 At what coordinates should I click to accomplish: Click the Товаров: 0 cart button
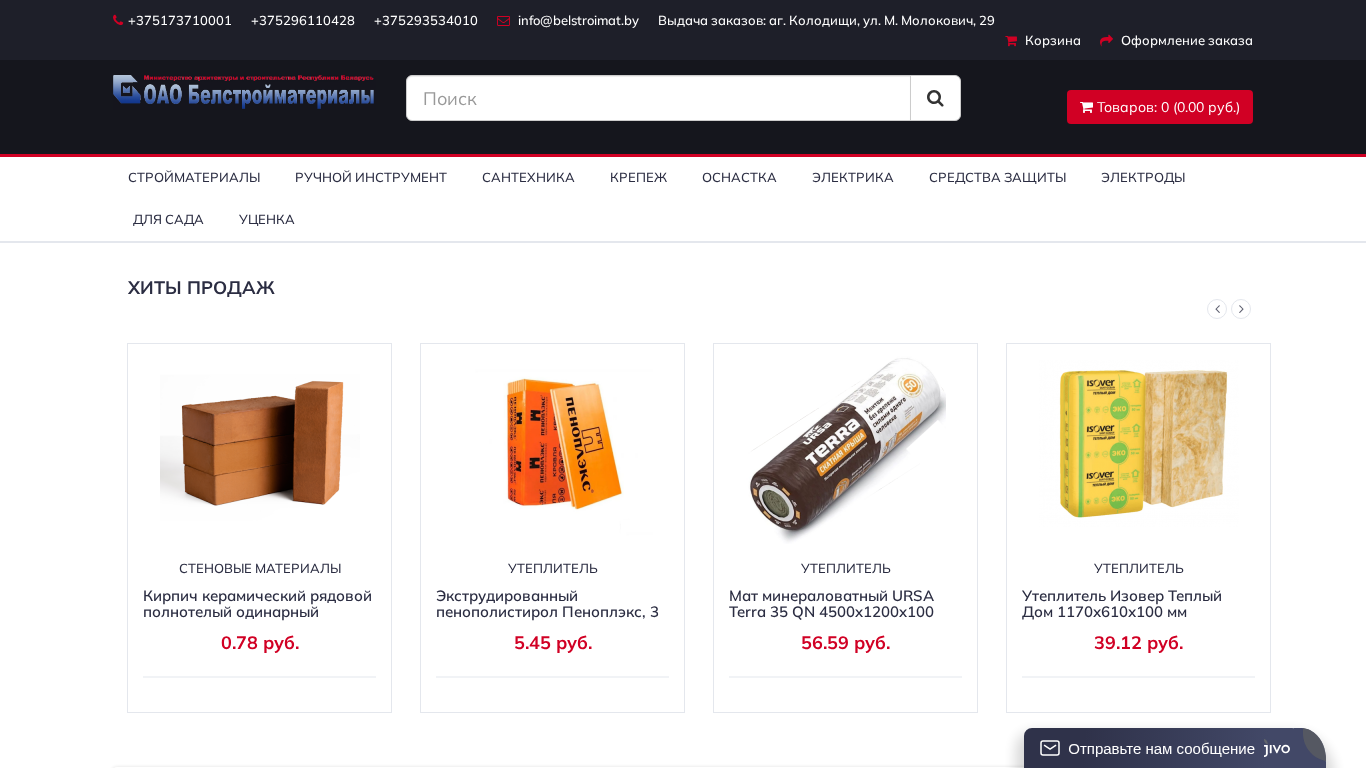tap(1160, 107)
